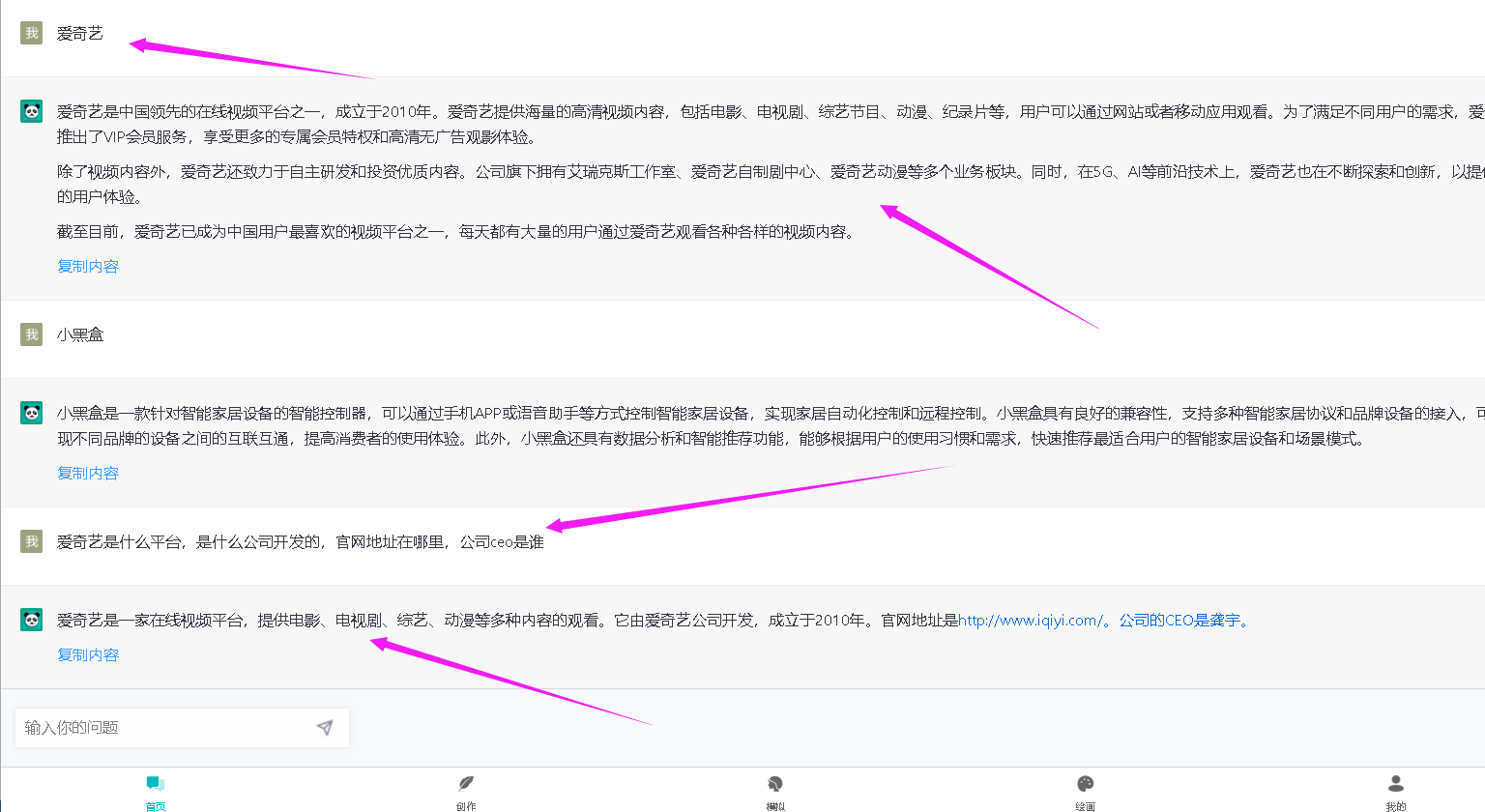
Task: Open the 我的 profile tab
Action: pos(1396,792)
